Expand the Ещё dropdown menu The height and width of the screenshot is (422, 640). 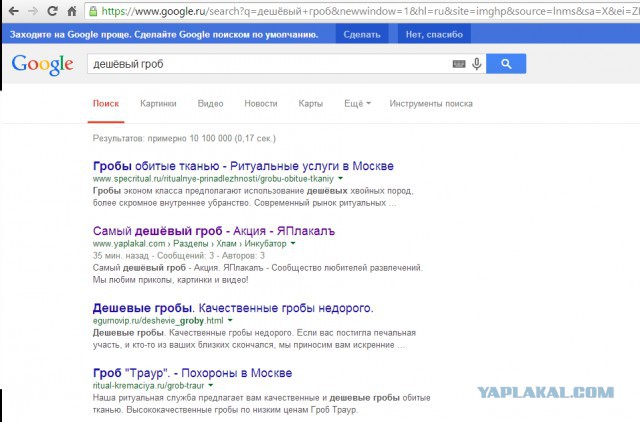(x=358, y=104)
